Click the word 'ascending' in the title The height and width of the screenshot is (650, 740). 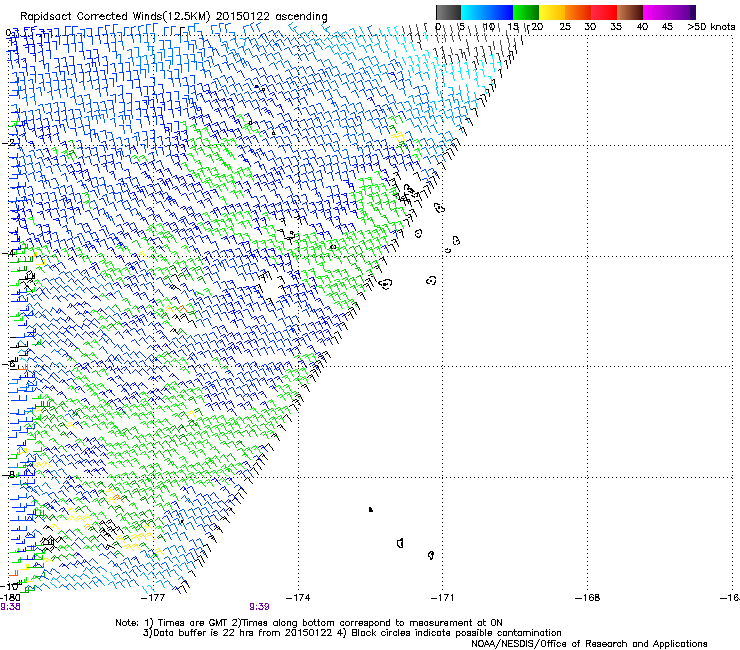[301, 17]
